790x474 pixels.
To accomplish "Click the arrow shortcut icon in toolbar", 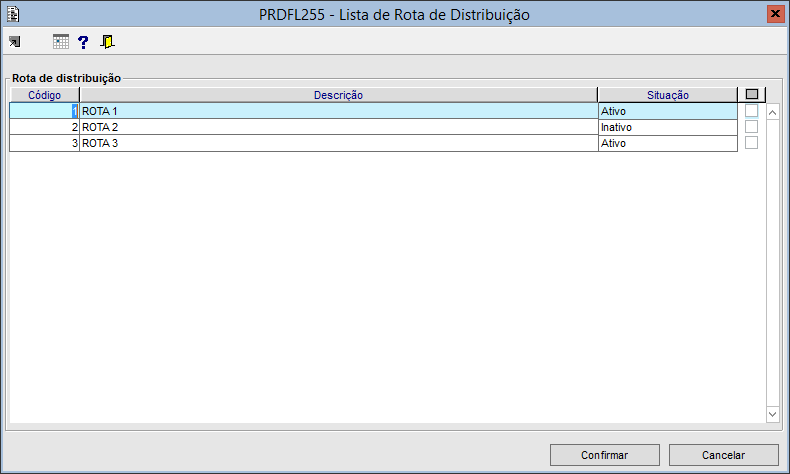I will pos(15,41).
